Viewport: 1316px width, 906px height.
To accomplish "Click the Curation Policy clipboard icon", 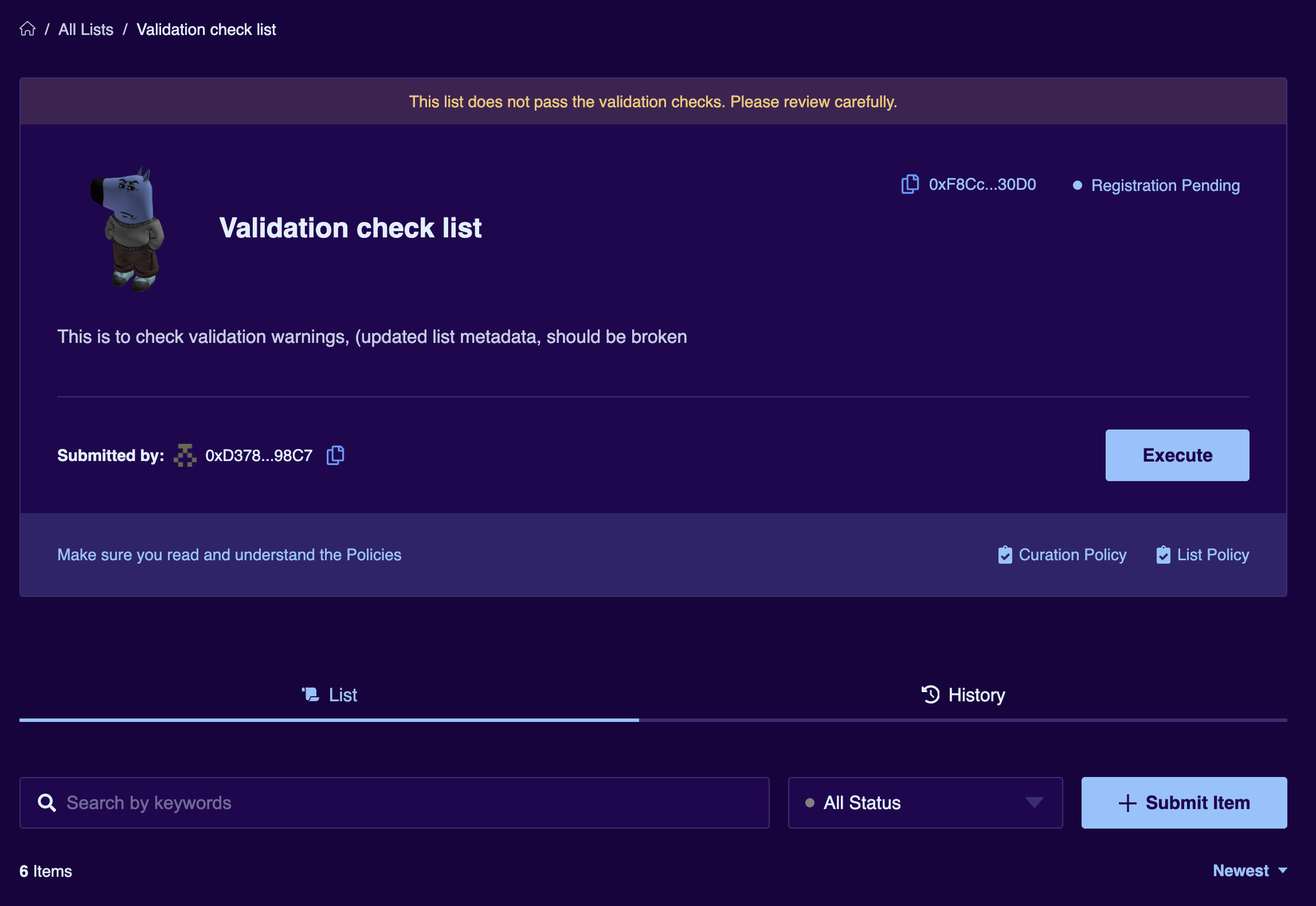I will (x=1005, y=554).
